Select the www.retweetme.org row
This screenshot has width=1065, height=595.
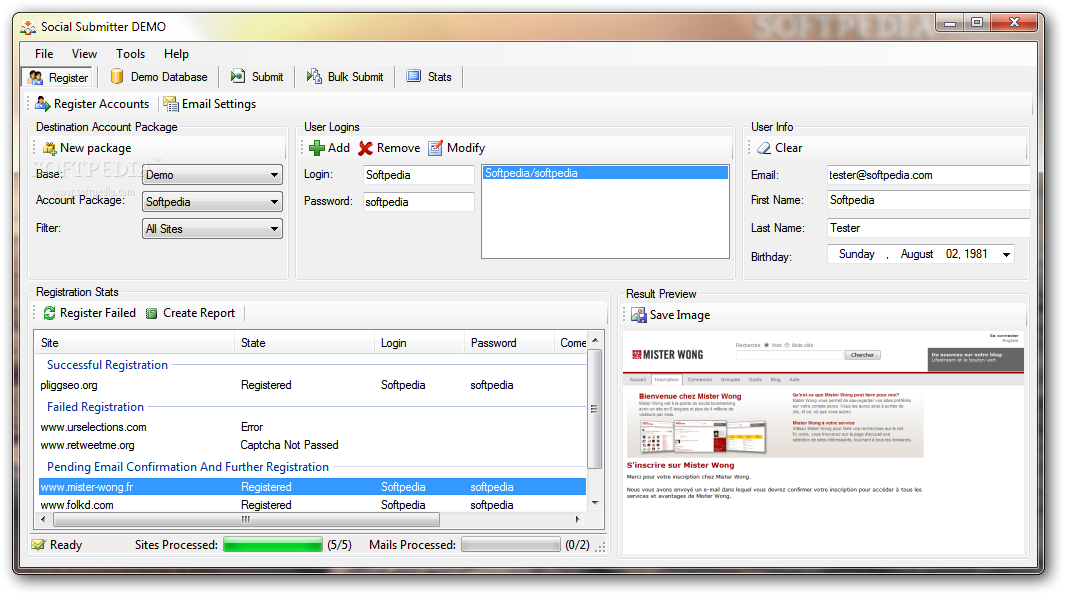click(312, 445)
